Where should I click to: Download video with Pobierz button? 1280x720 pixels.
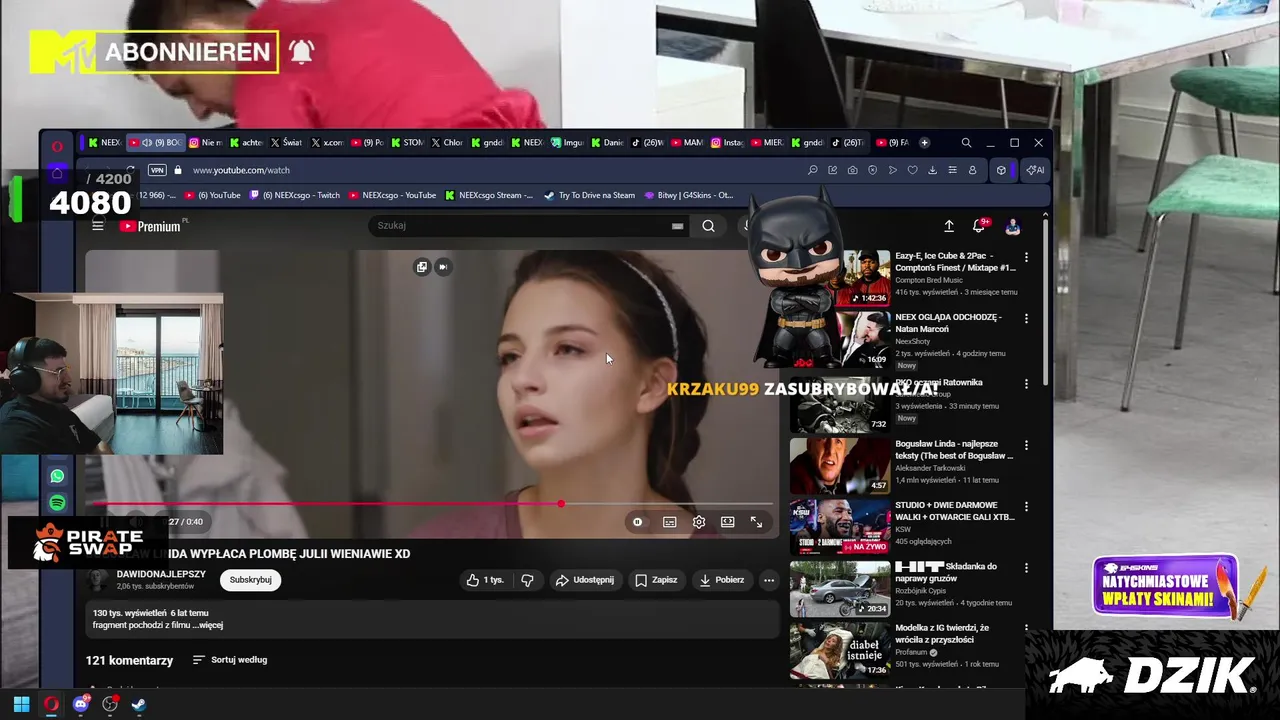tap(721, 580)
